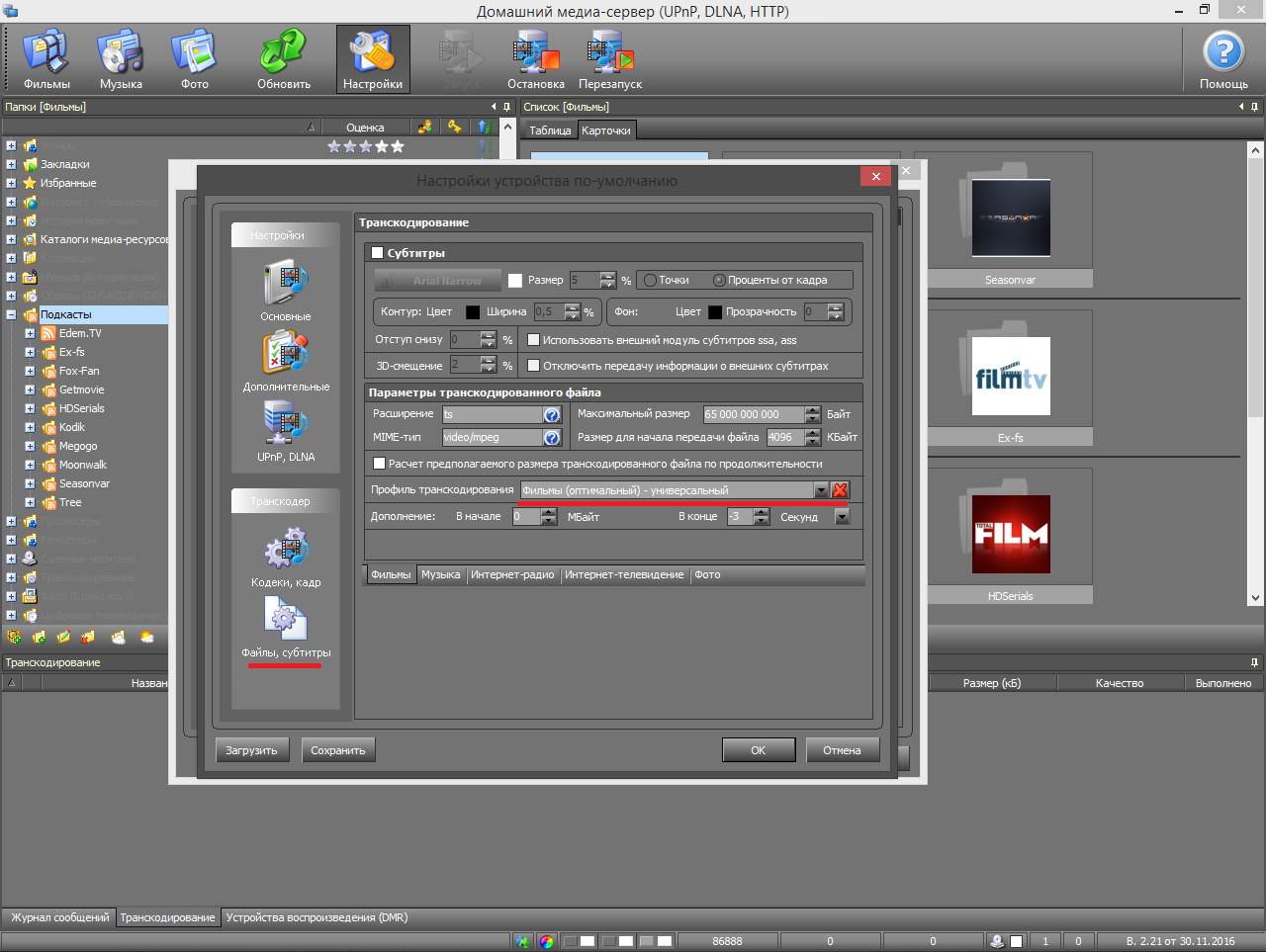The height and width of the screenshot is (952, 1266).
Task: Collapse the Подкасты tree node
Action: pos(11,314)
